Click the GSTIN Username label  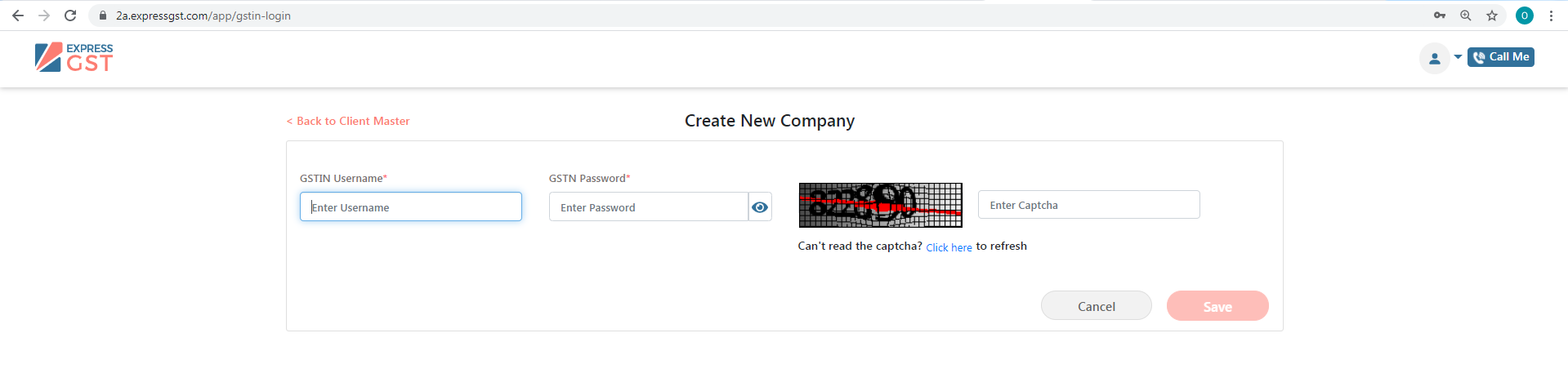coord(343,178)
